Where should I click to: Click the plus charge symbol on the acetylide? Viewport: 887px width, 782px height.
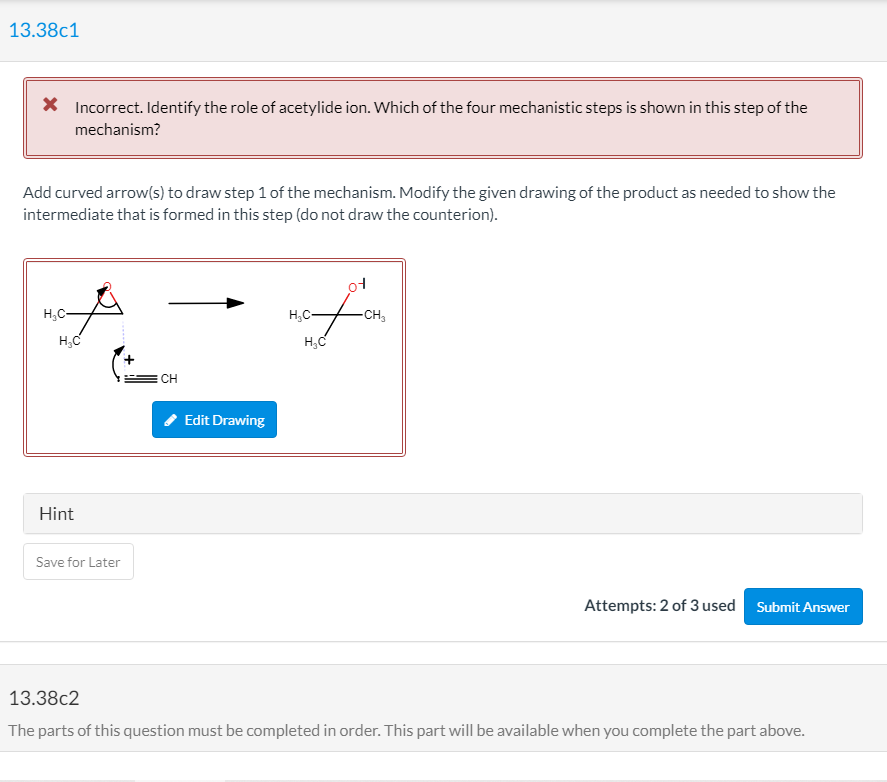pos(129,358)
